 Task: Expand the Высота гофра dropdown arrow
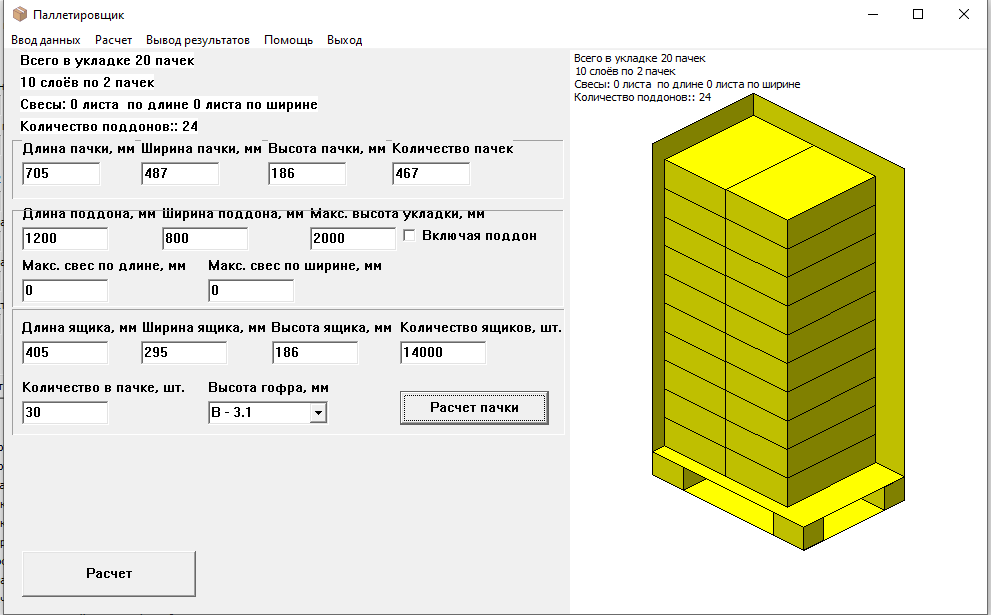tap(318, 413)
